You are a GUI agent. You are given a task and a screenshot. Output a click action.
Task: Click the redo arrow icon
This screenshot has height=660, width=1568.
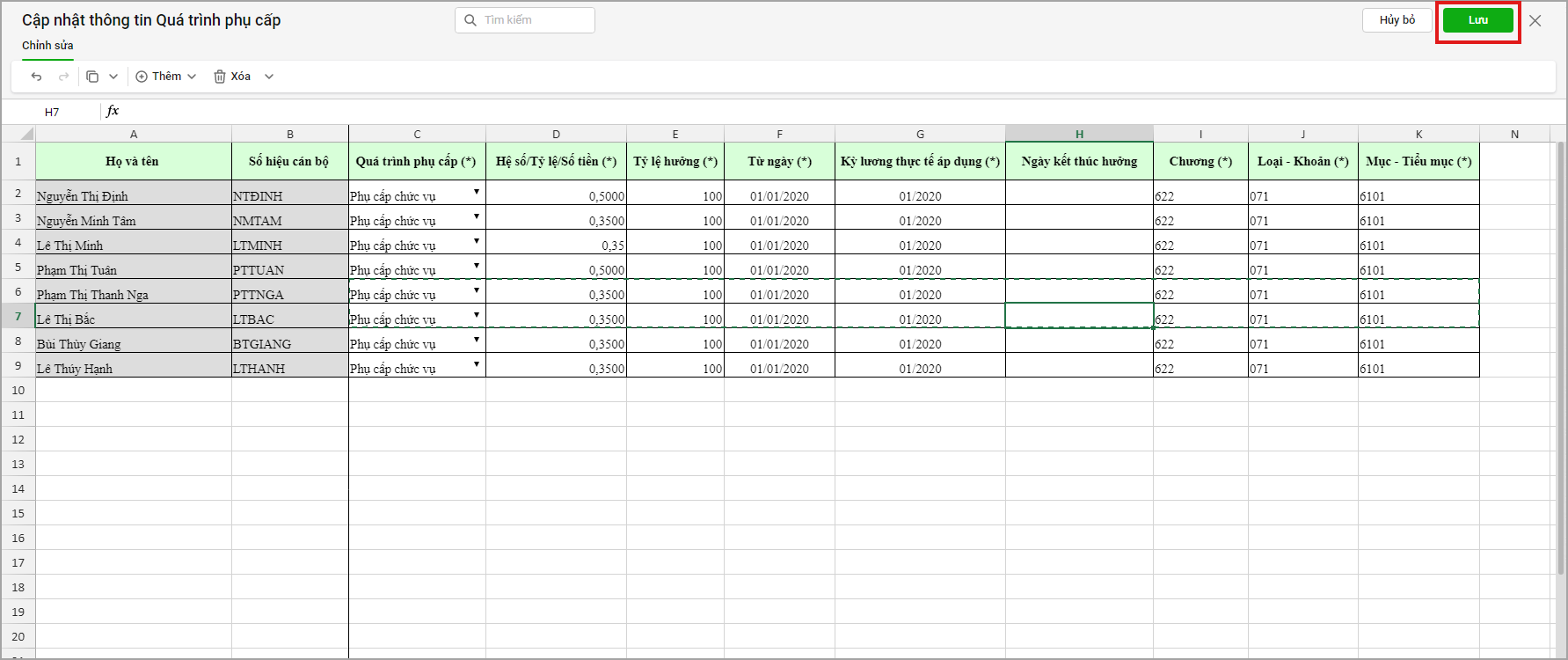pyautogui.click(x=63, y=77)
